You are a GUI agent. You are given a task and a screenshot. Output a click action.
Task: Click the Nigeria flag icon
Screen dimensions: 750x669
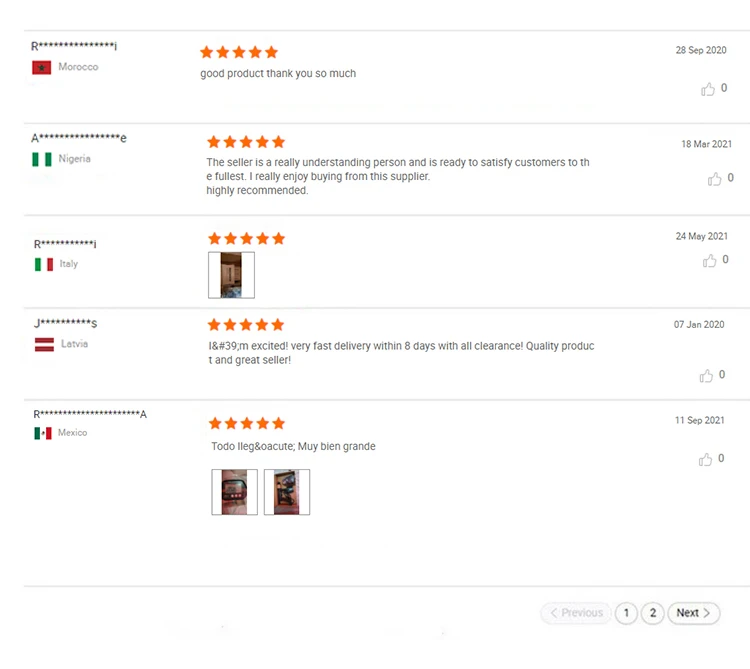tap(42, 159)
